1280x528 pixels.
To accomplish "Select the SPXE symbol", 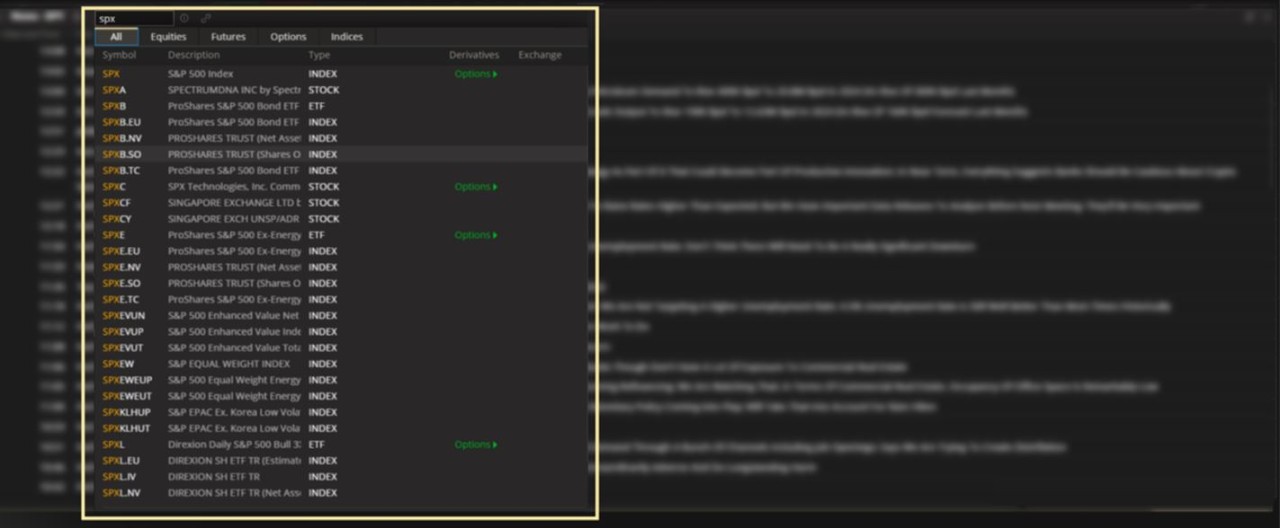I will coord(114,235).
